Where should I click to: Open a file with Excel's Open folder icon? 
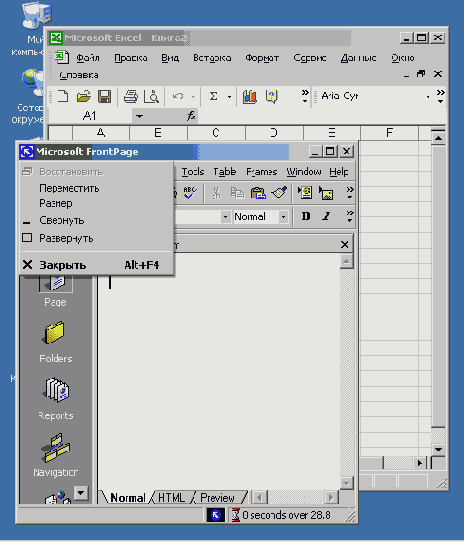pyautogui.click(x=83, y=96)
